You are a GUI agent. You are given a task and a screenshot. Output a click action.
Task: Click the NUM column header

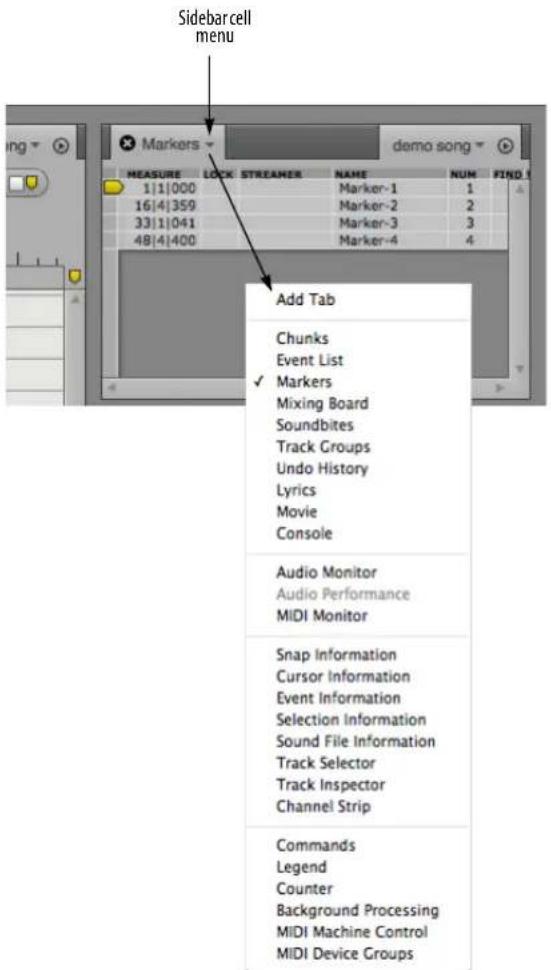tap(462, 175)
